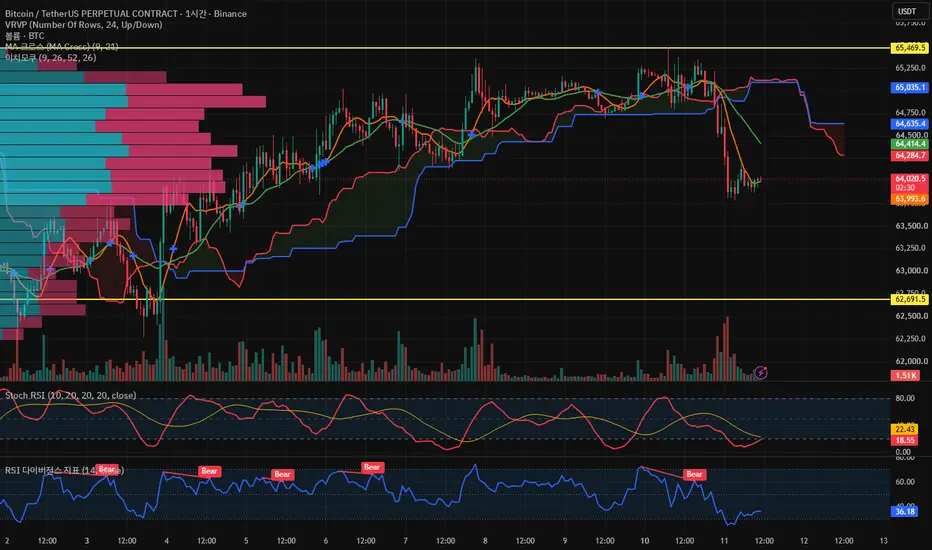Click the Bear label between dates 10 and 11
The height and width of the screenshot is (550, 932).
[694, 474]
